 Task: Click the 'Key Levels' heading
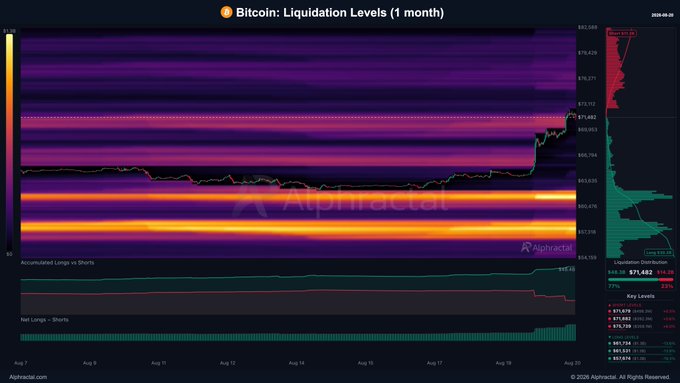tap(641, 296)
